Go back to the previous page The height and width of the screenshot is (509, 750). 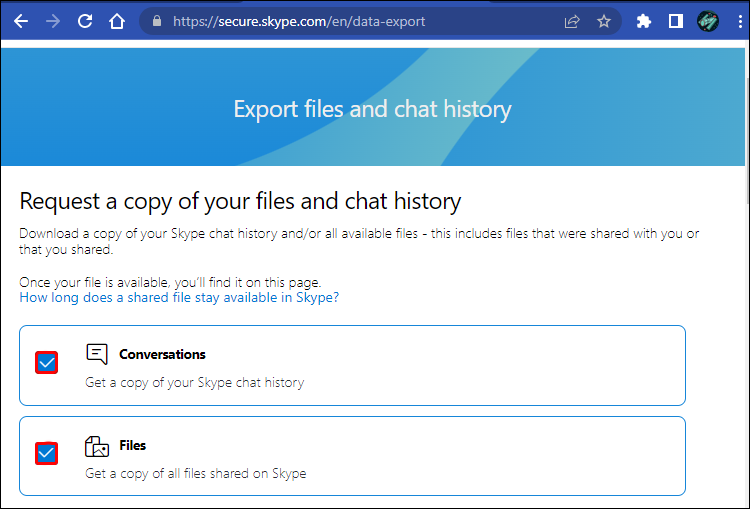(21, 21)
